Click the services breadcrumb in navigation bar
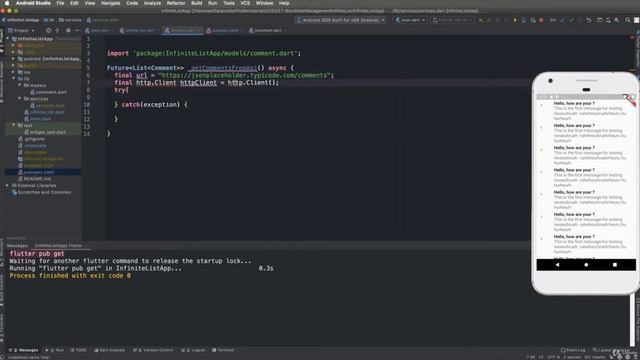The width and height of the screenshot is (640, 360). (70, 20)
